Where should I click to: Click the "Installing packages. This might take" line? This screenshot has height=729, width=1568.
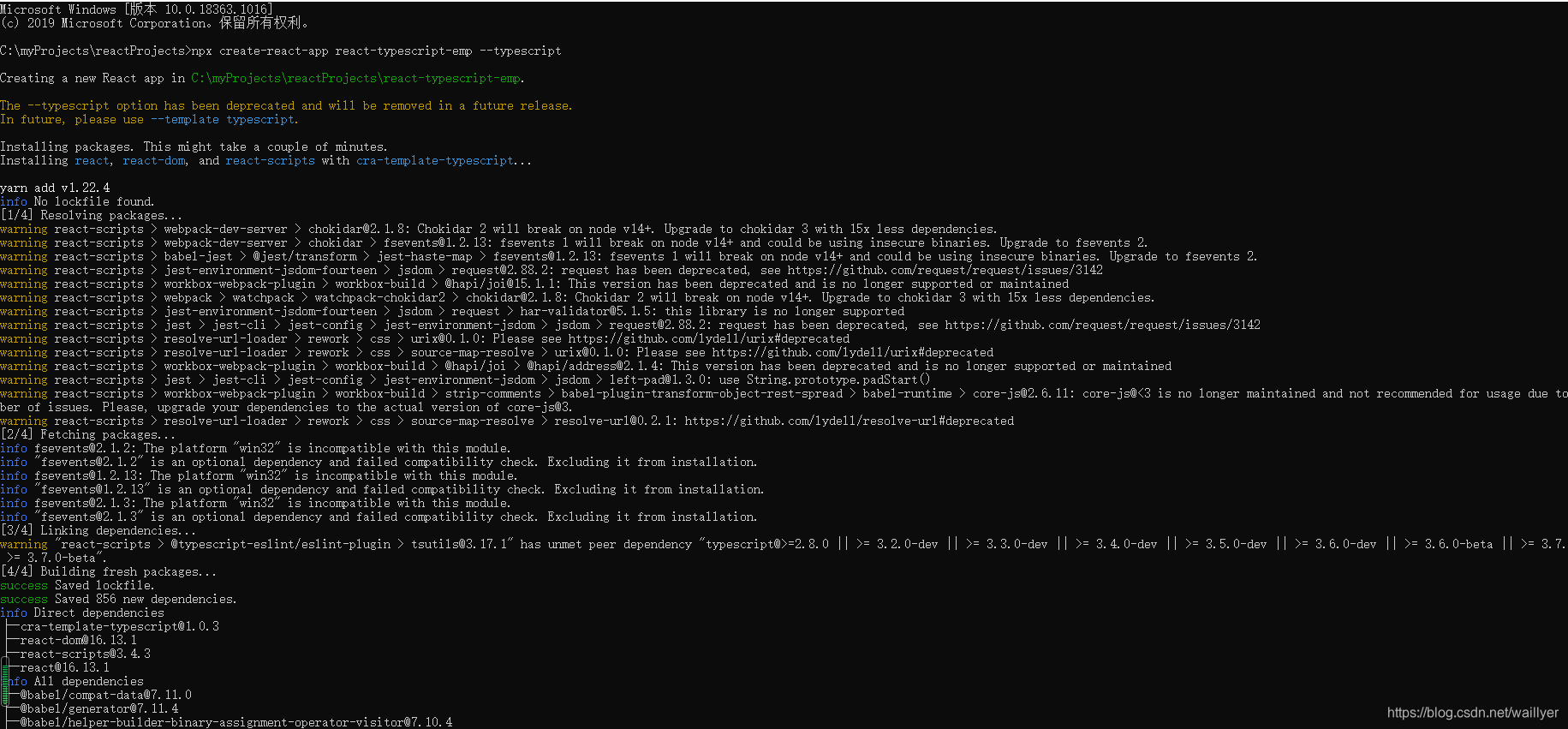pyautogui.click(x=194, y=146)
